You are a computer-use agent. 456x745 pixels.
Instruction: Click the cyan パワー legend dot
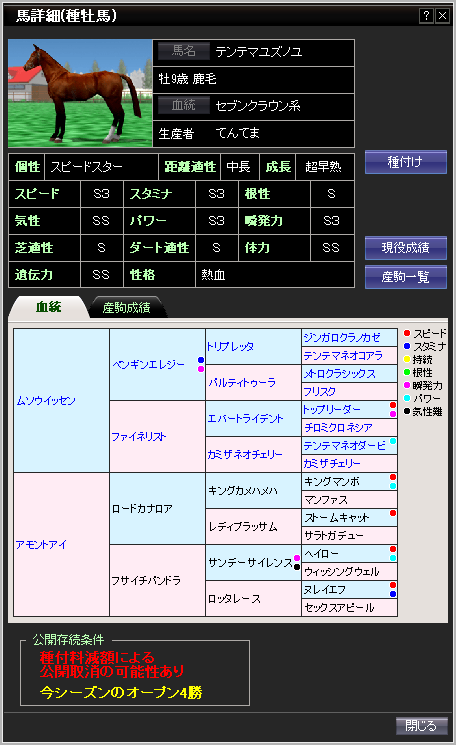tap(407, 398)
